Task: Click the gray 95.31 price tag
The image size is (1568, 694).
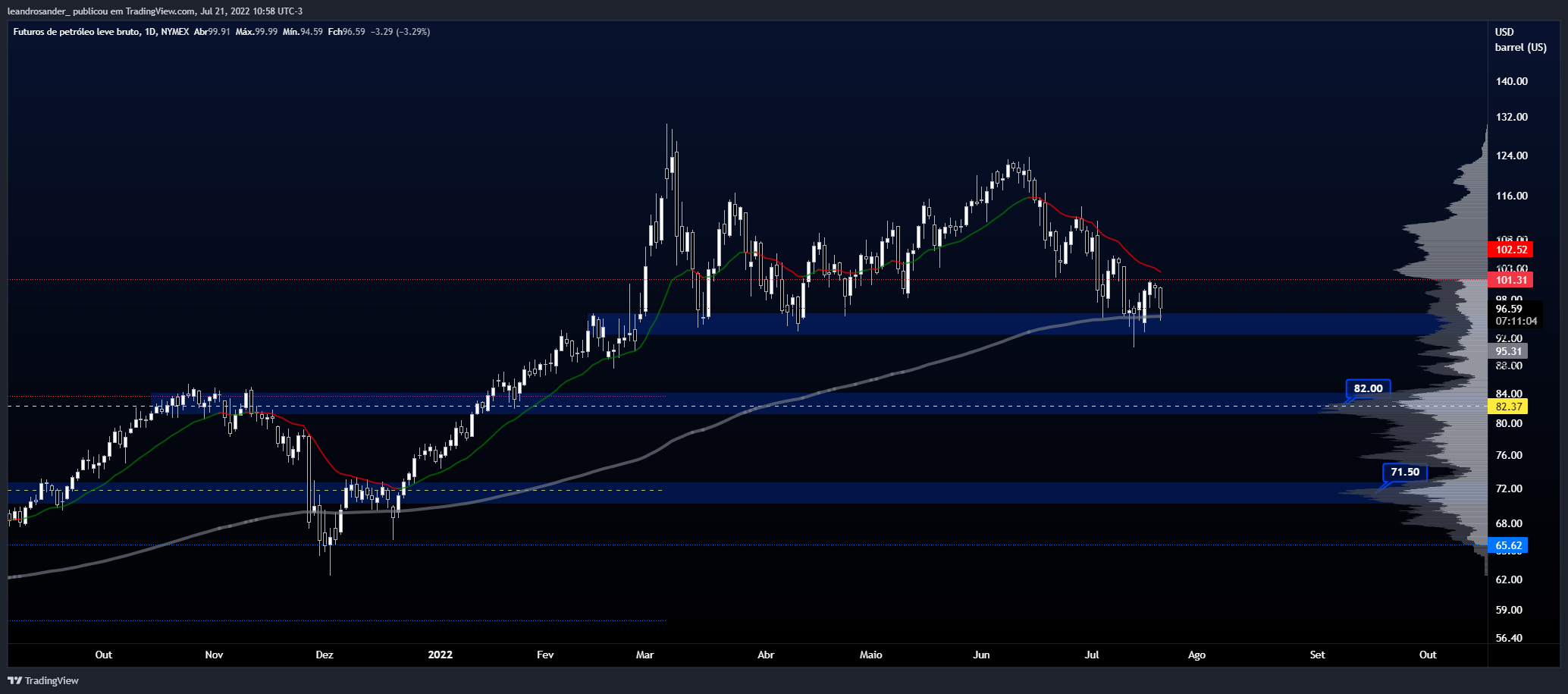Action: point(1508,351)
